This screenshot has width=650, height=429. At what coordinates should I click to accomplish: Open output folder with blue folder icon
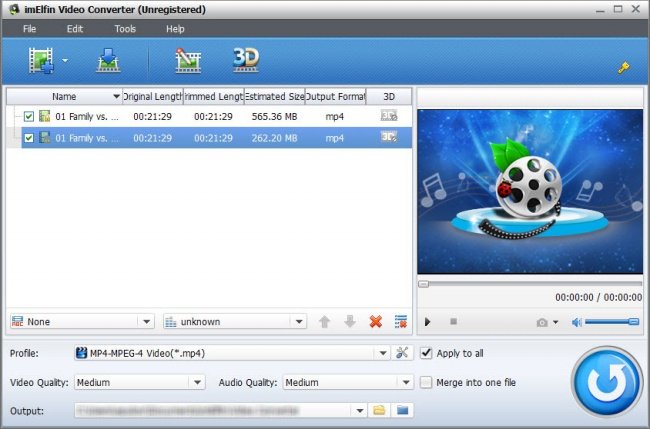[403, 410]
